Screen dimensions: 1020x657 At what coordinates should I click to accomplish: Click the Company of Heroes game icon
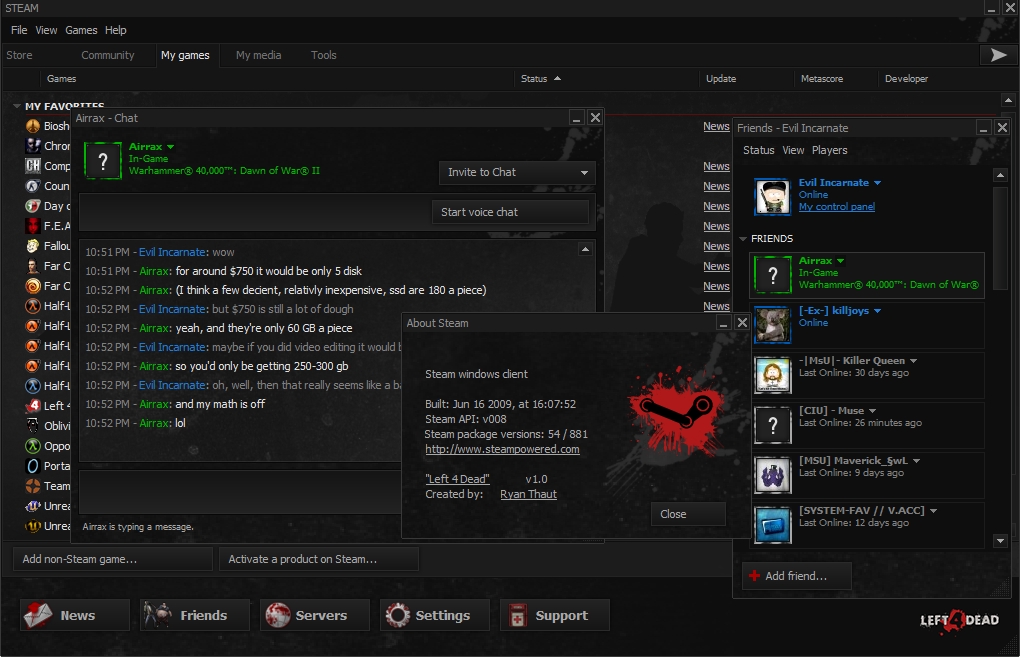click(x=33, y=166)
